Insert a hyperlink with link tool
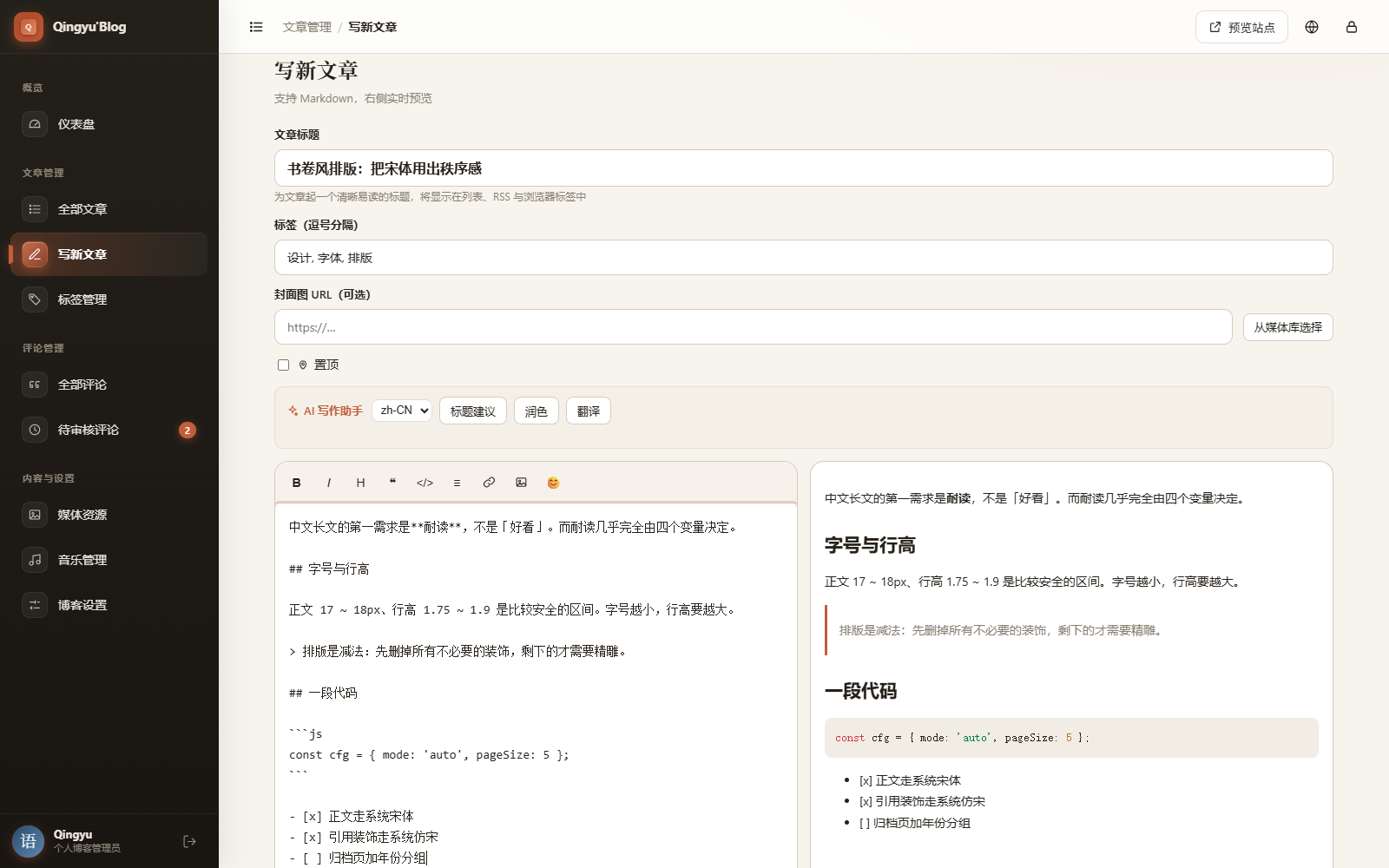 click(x=489, y=483)
